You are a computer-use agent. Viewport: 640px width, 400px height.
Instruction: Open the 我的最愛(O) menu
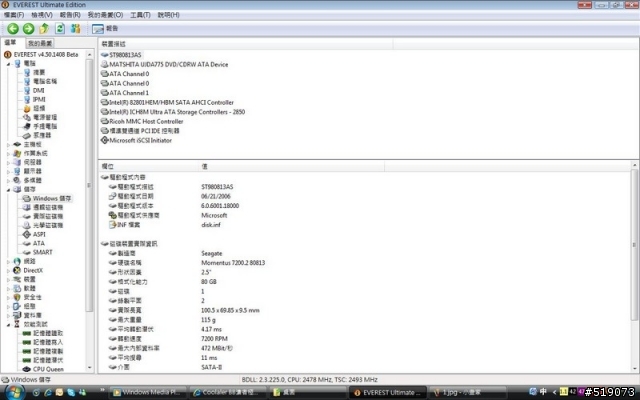click(105, 15)
